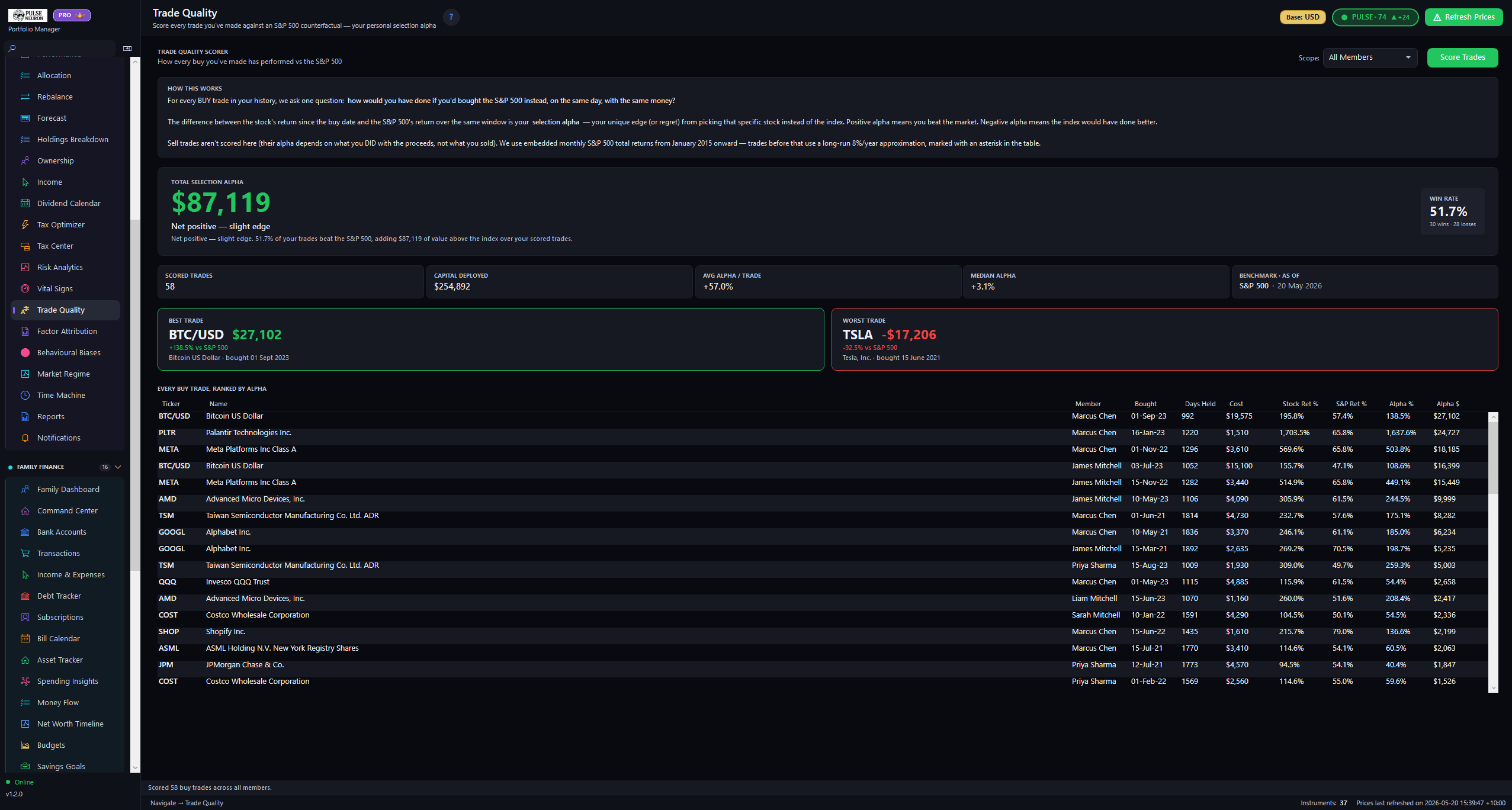
Task: Click the trades table scroll down arrow
Action: [1493, 688]
